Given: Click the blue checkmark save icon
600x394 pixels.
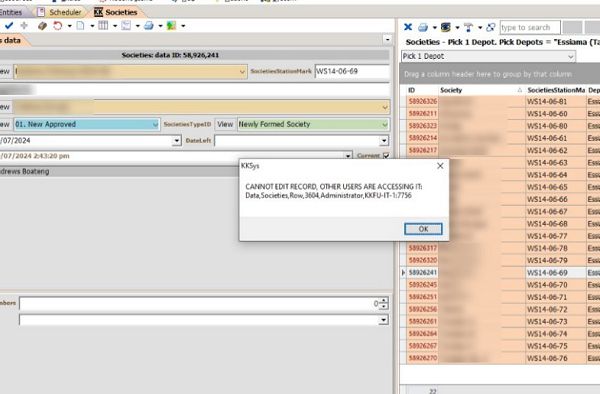Looking at the screenshot, I should click(x=9, y=26).
